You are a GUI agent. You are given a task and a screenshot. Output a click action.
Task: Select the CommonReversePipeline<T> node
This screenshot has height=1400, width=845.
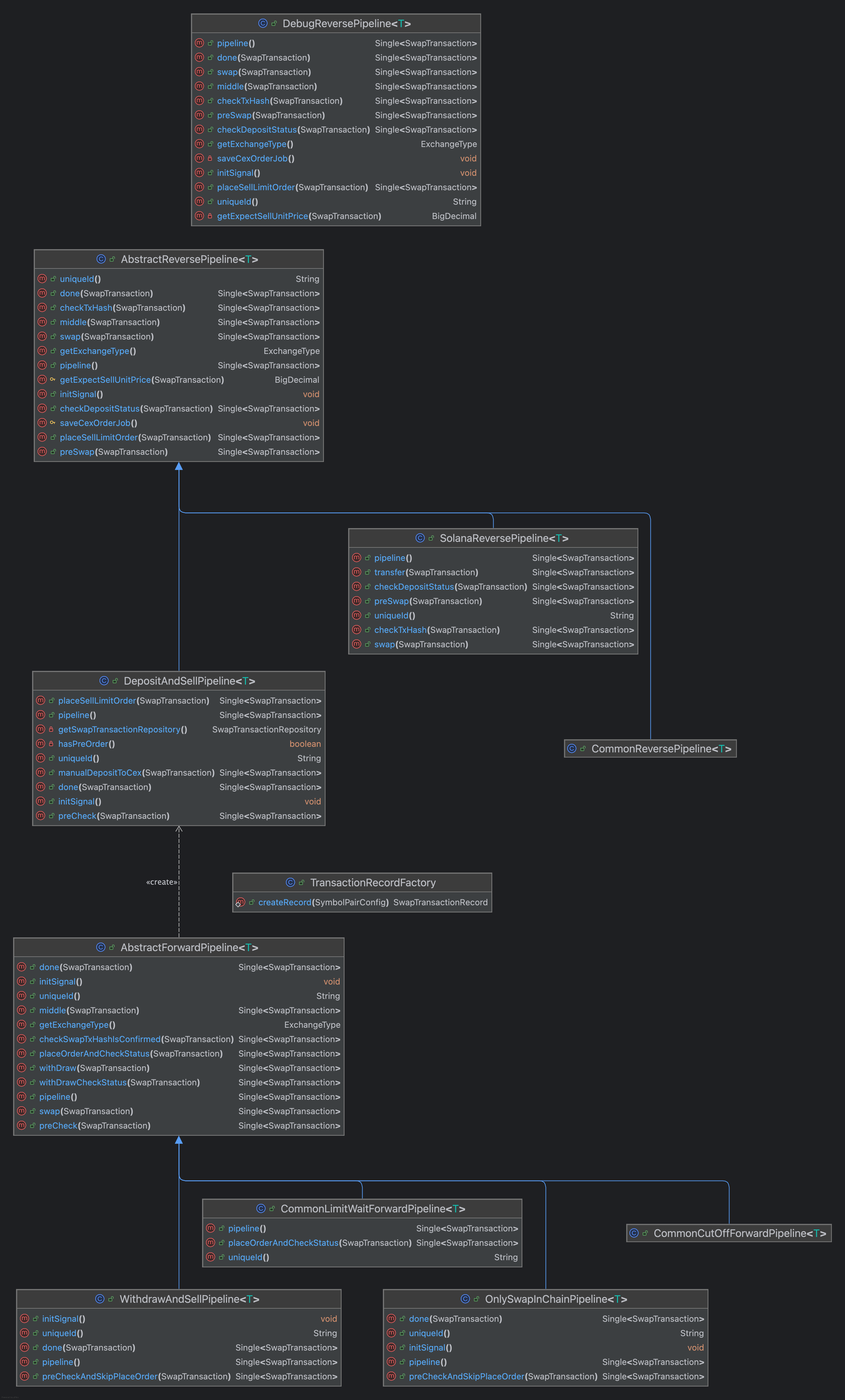[650, 748]
